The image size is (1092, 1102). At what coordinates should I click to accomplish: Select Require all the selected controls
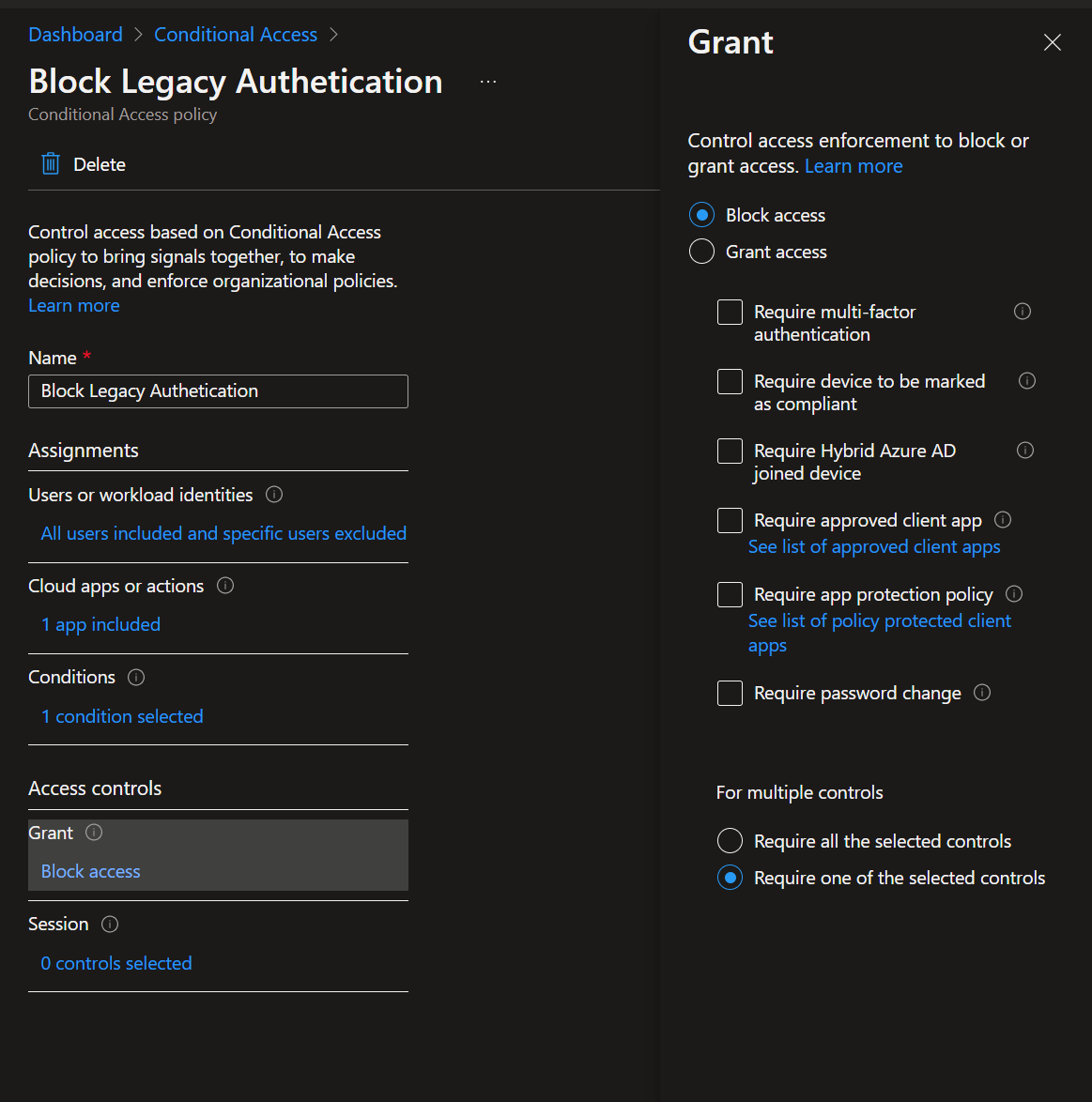click(x=730, y=841)
